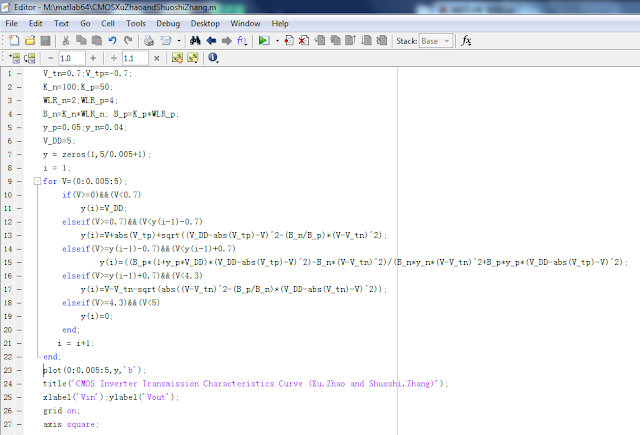Open the Help menu

pos(280,23)
